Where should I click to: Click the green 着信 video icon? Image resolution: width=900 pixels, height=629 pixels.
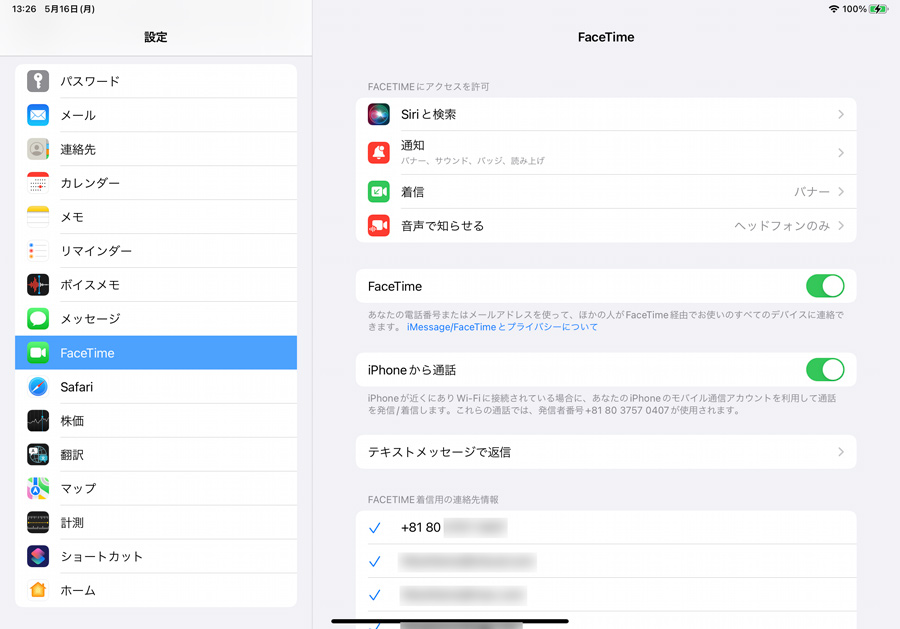[x=379, y=192]
